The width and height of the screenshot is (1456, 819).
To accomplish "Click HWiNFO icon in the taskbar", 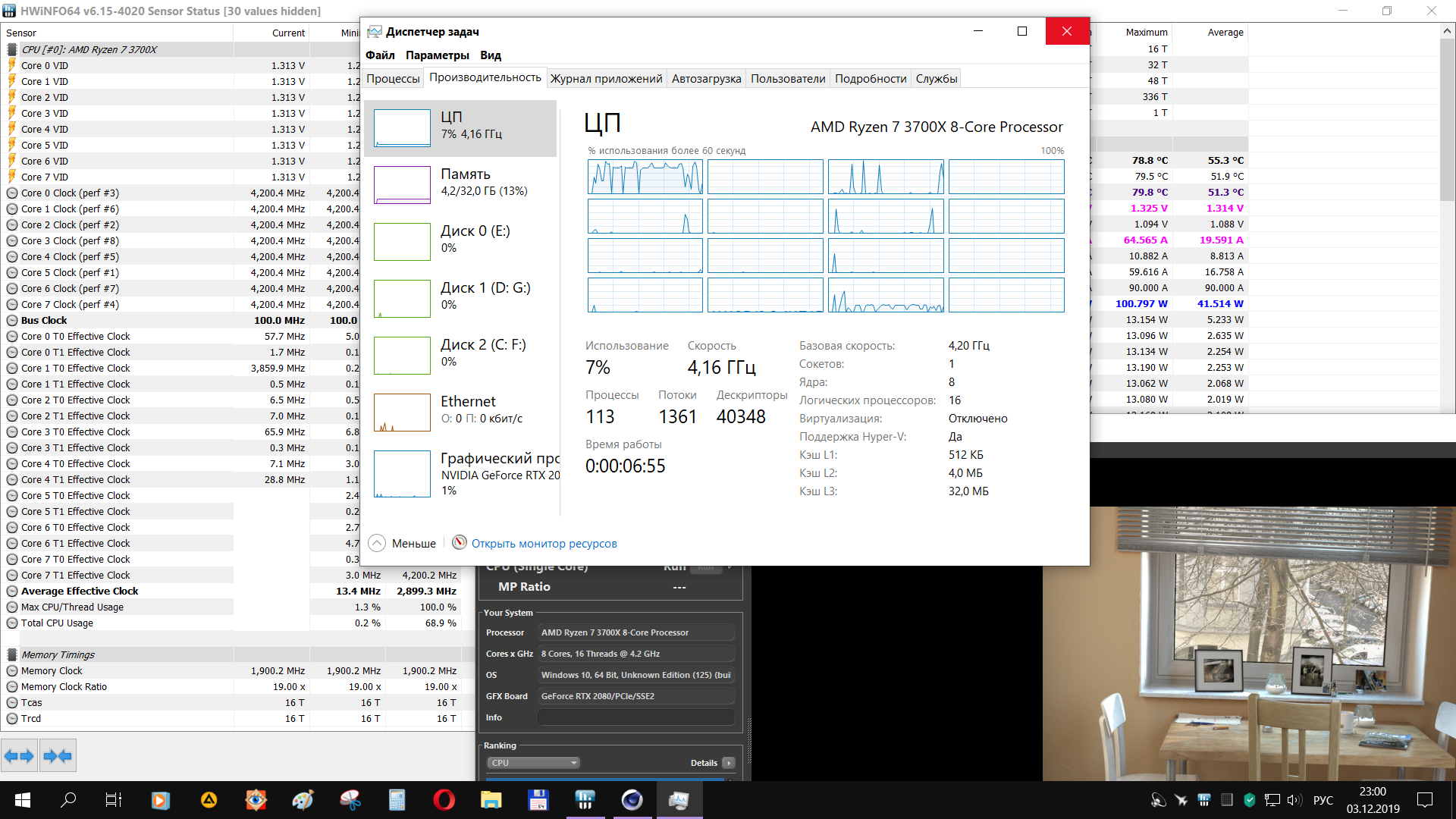I will point(585,799).
